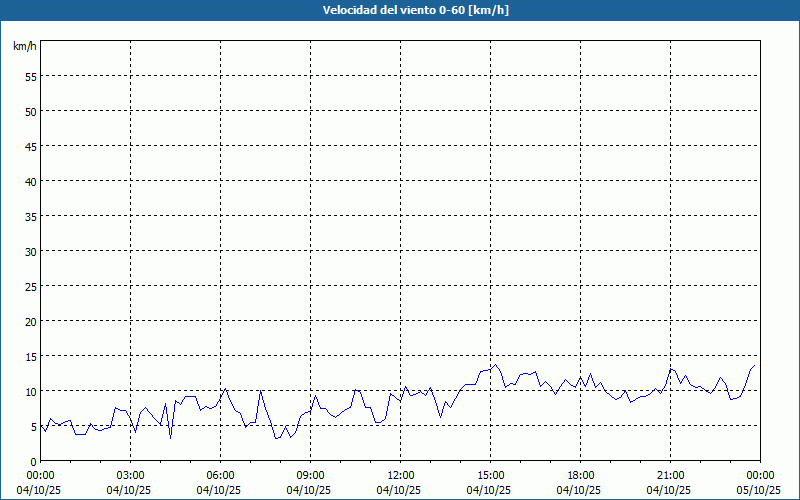800x500 pixels.
Task: Click the 15:00 time label on the x-axis
Action: (x=490, y=475)
